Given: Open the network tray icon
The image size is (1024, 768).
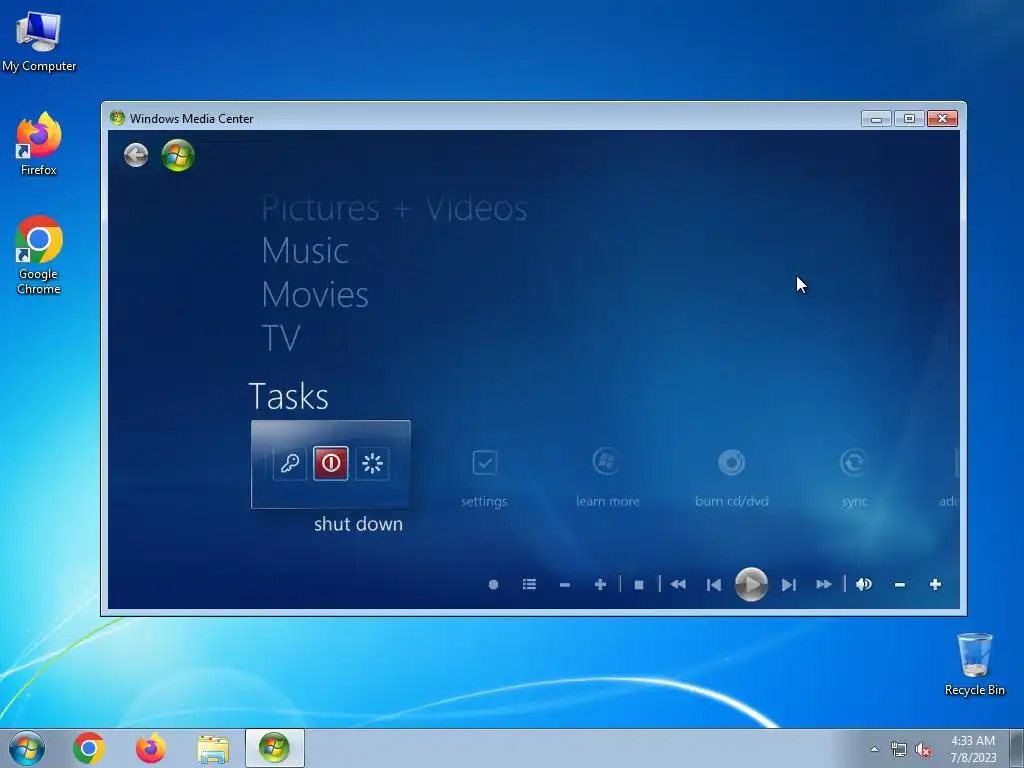Looking at the screenshot, I should (x=899, y=750).
